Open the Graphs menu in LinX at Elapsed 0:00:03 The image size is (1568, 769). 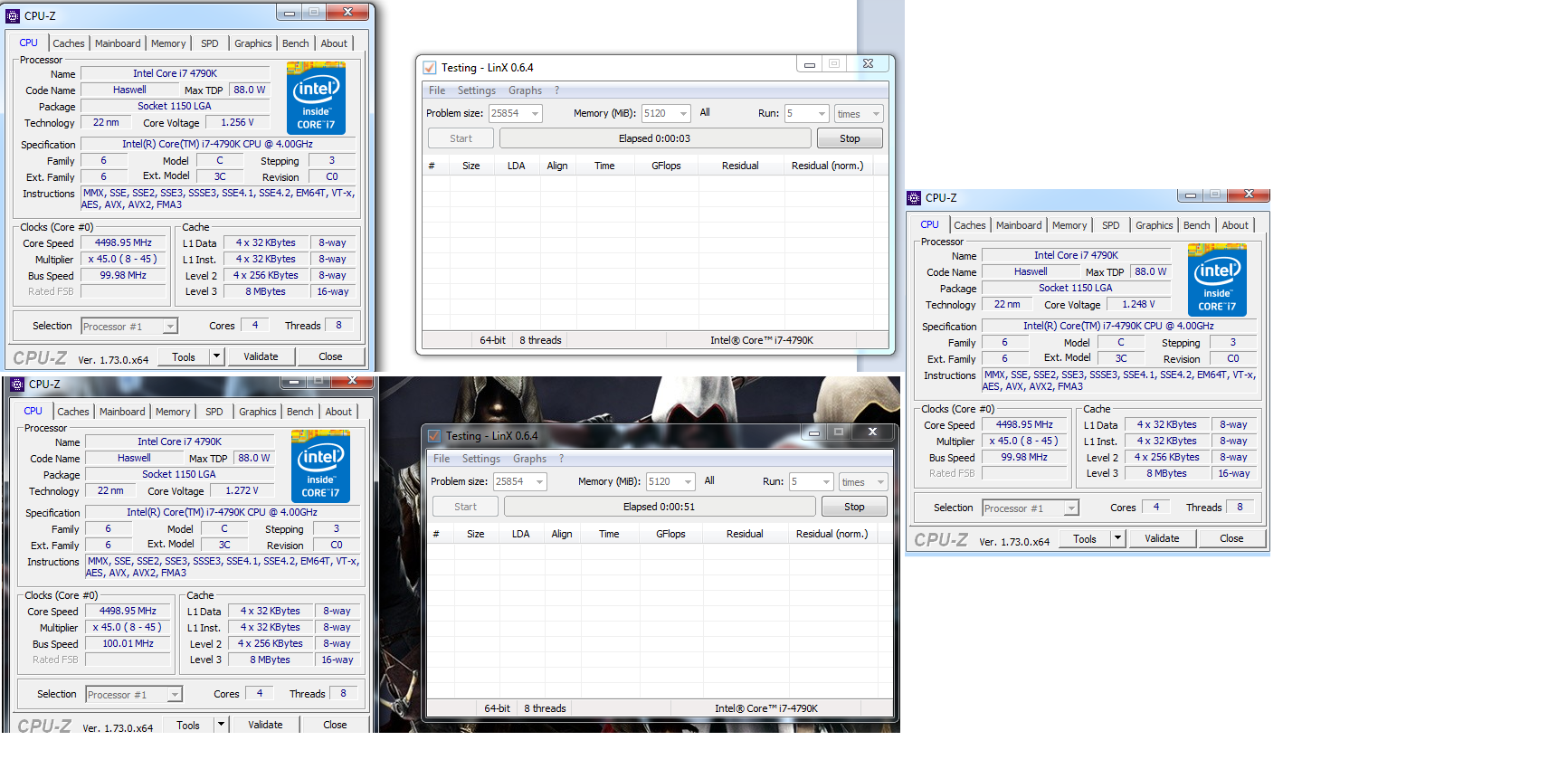[525, 90]
